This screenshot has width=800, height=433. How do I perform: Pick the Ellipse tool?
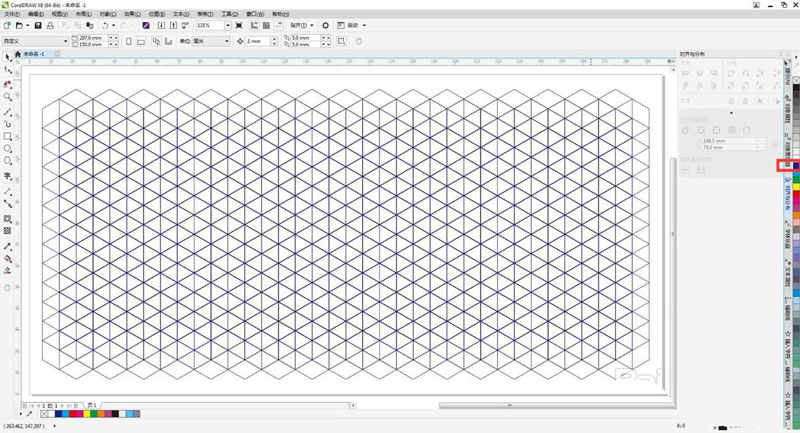[8, 149]
